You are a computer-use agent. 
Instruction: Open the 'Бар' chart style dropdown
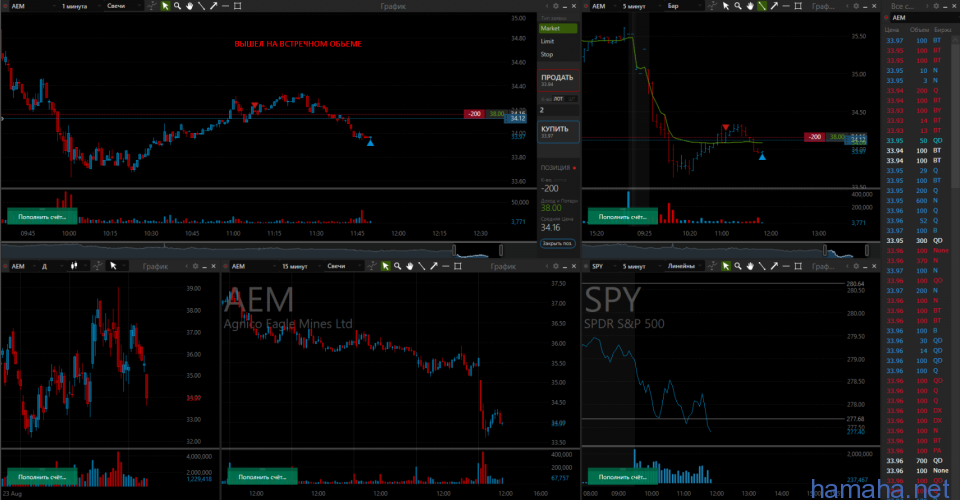pyautogui.click(x=684, y=6)
